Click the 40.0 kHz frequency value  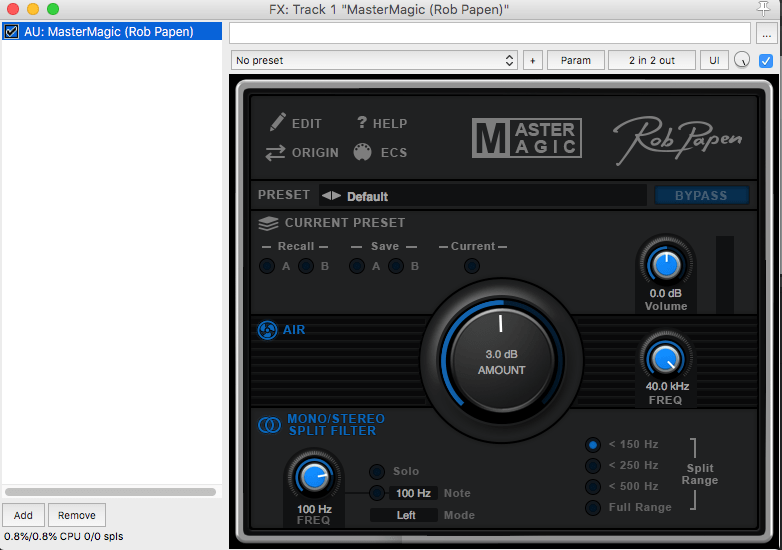pyautogui.click(x=667, y=386)
